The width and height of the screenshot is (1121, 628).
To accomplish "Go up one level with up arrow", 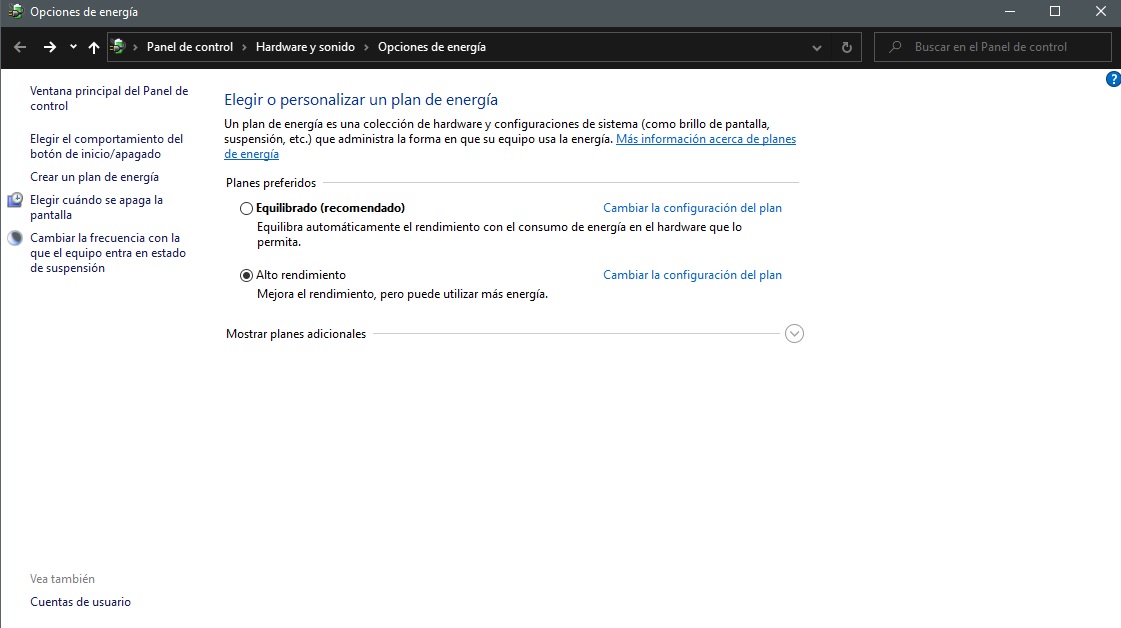I will pyautogui.click(x=94, y=47).
